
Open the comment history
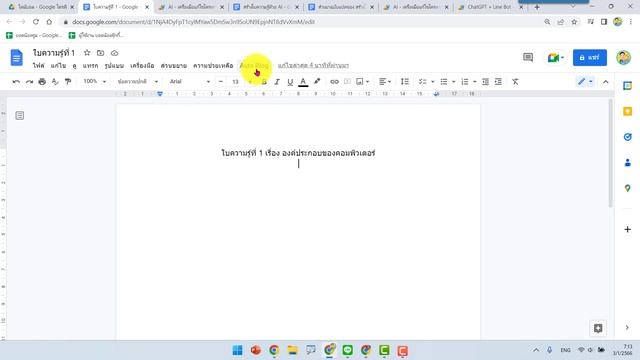528,58
